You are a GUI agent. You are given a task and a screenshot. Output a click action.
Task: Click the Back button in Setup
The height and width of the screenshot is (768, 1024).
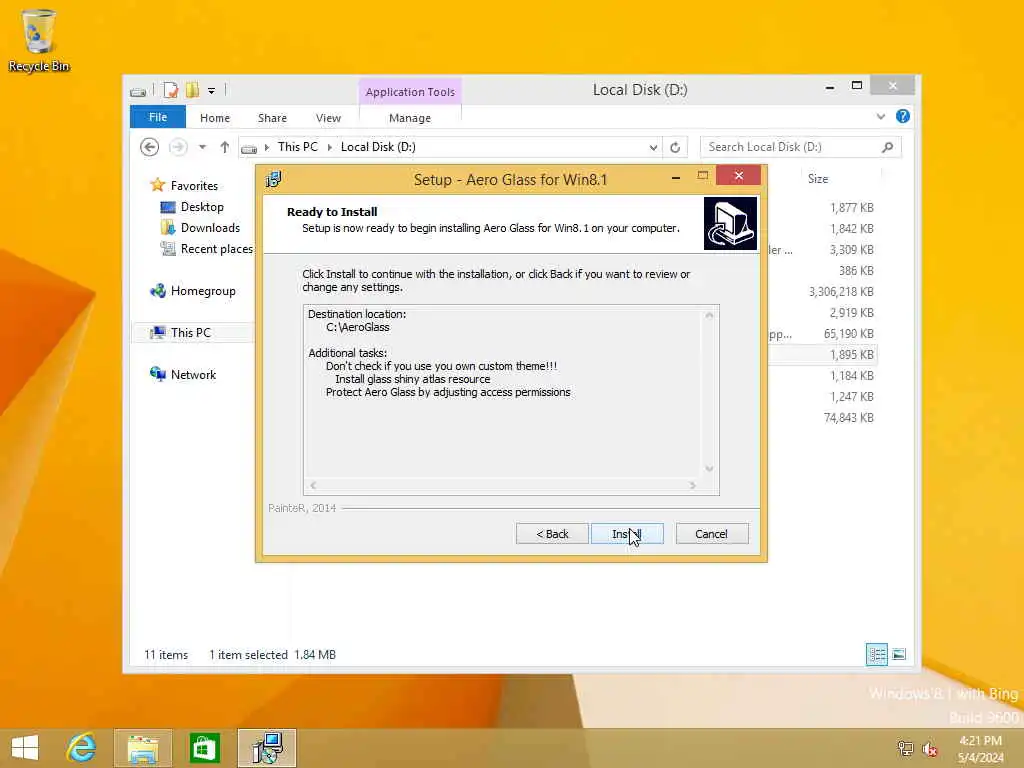coord(552,534)
